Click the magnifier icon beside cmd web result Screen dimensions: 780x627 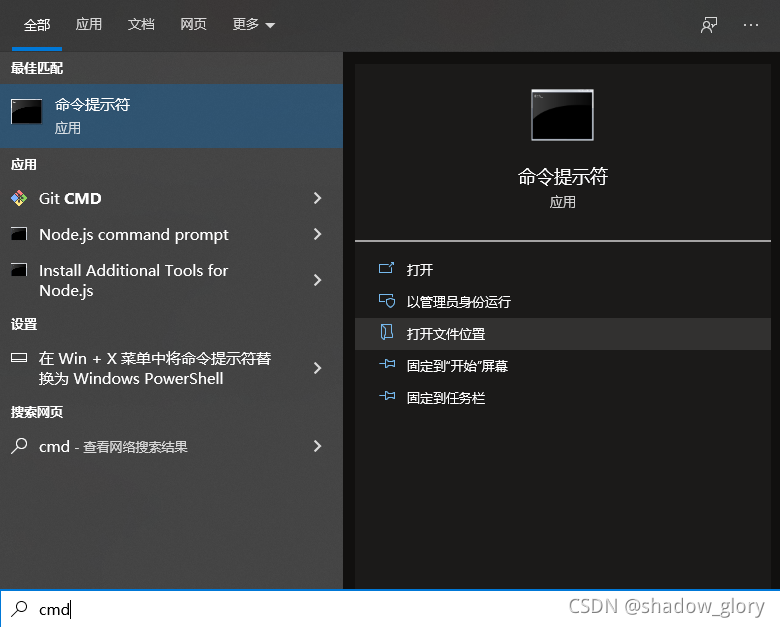click(x=19, y=445)
